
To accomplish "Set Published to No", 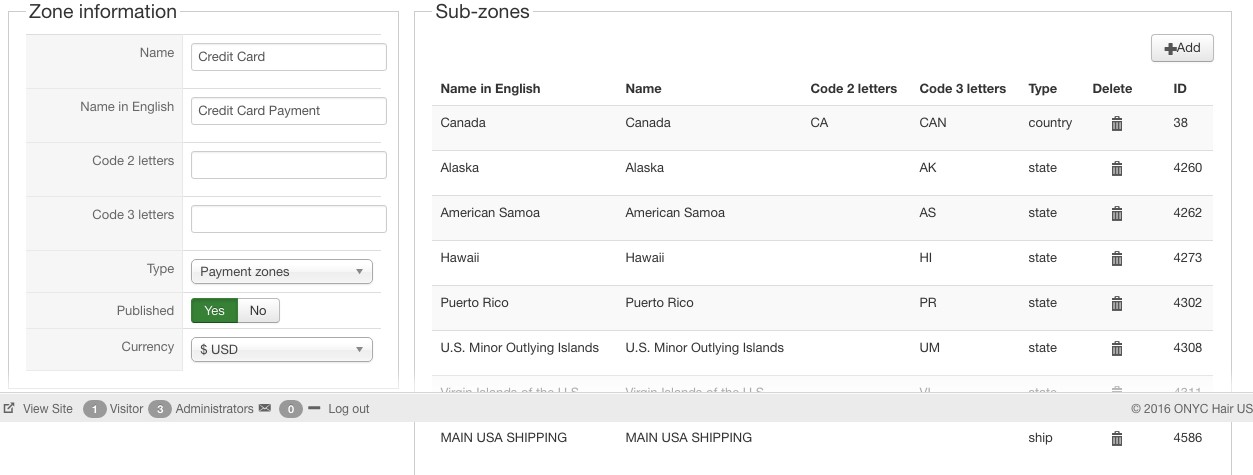I will 258,311.
